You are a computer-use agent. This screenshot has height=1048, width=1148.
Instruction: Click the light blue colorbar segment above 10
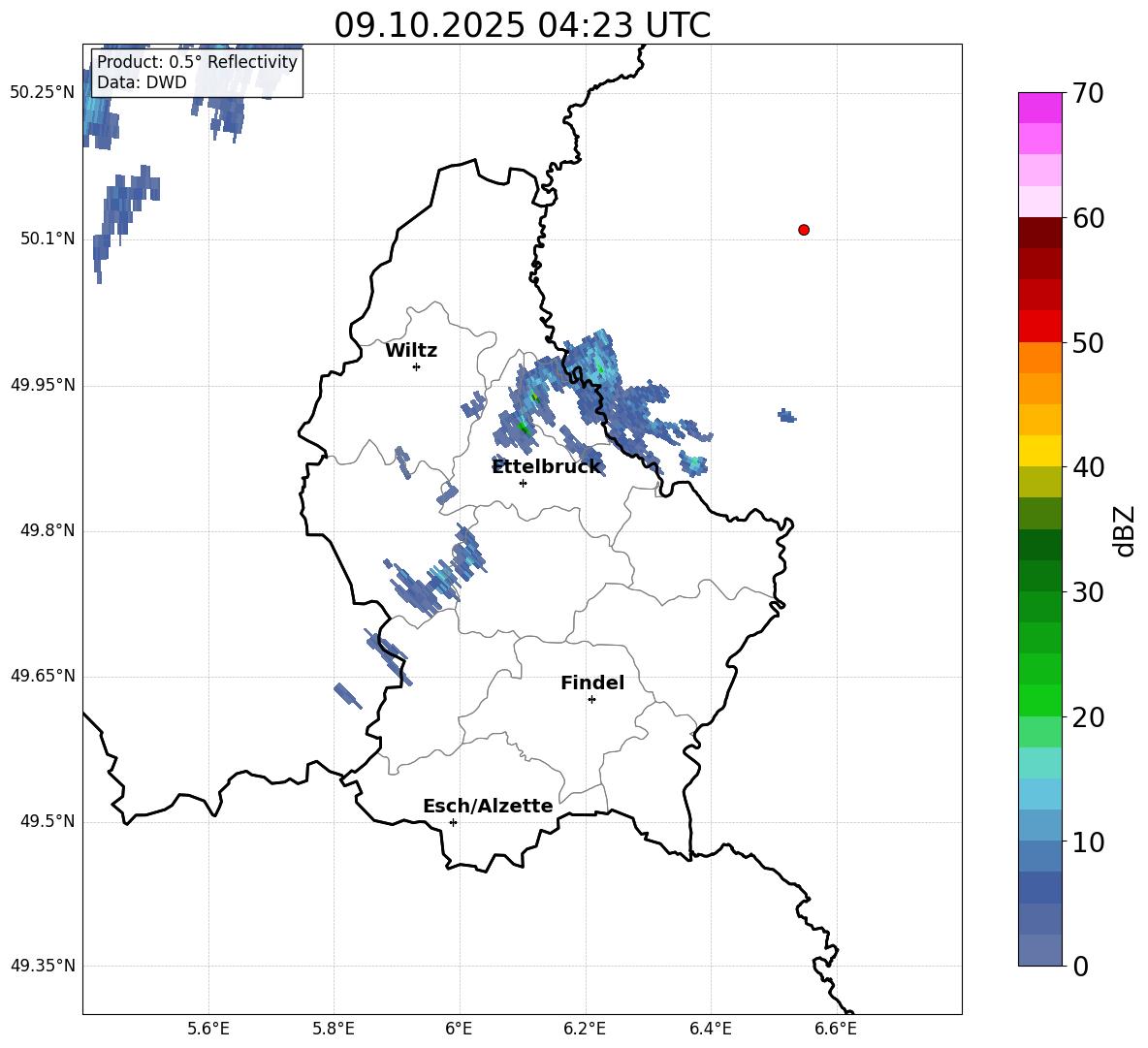coord(1040,825)
